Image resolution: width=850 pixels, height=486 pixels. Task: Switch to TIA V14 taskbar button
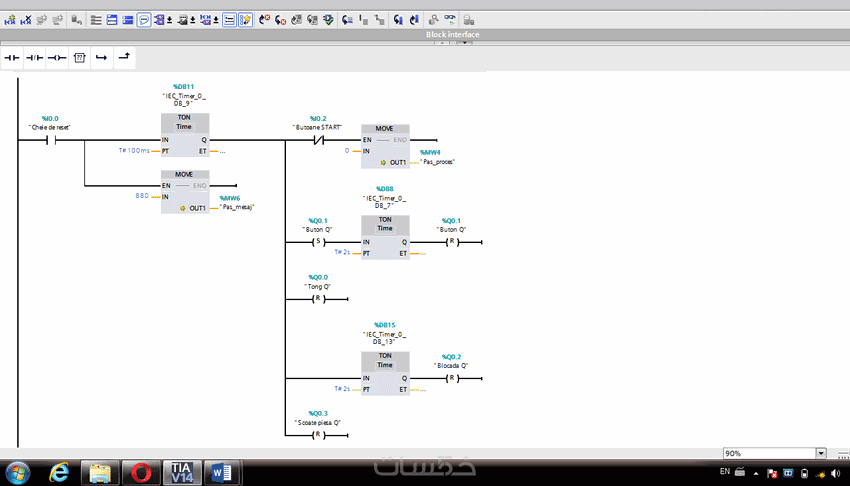(x=182, y=473)
